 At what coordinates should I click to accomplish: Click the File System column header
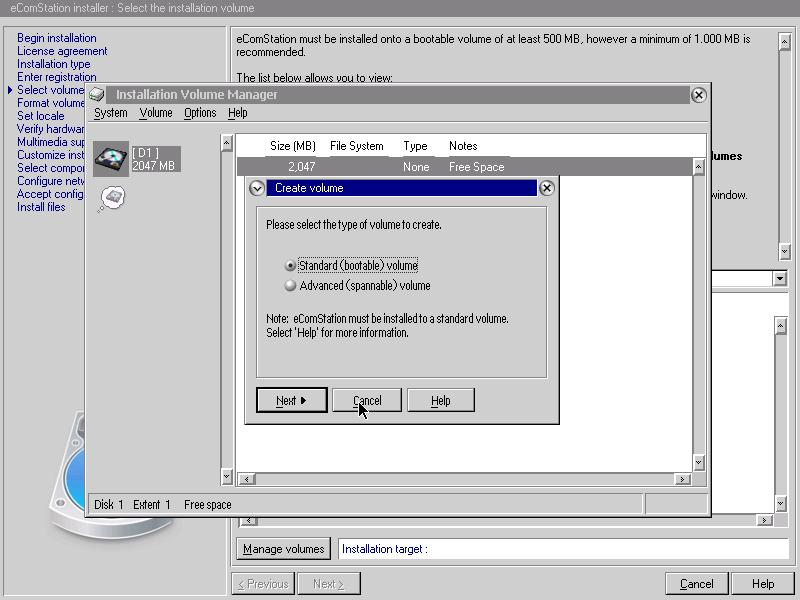click(357, 146)
